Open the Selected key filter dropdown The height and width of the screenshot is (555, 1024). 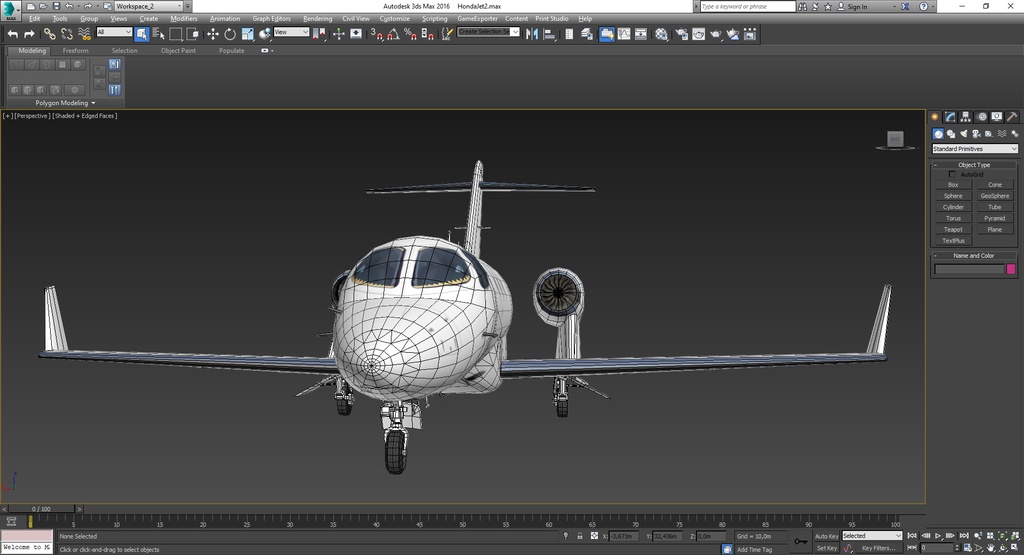(x=872, y=536)
